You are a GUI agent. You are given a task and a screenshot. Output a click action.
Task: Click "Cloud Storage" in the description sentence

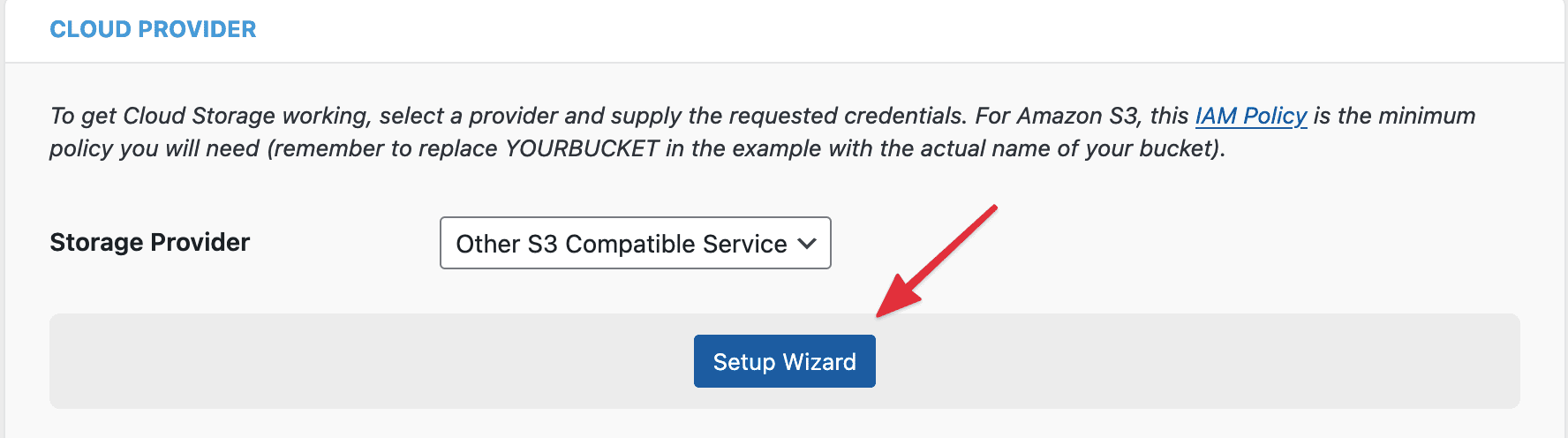click(199, 116)
